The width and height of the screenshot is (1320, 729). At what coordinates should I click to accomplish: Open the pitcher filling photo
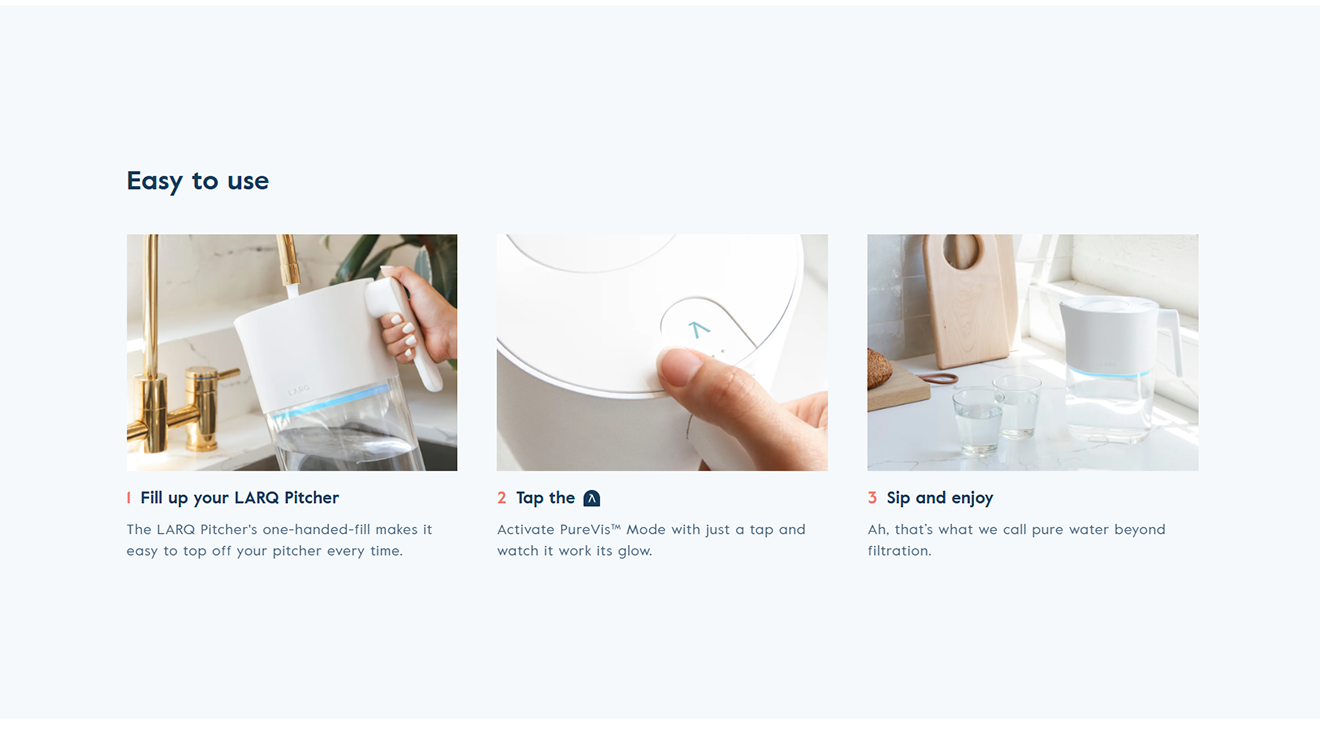coord(292,352)
